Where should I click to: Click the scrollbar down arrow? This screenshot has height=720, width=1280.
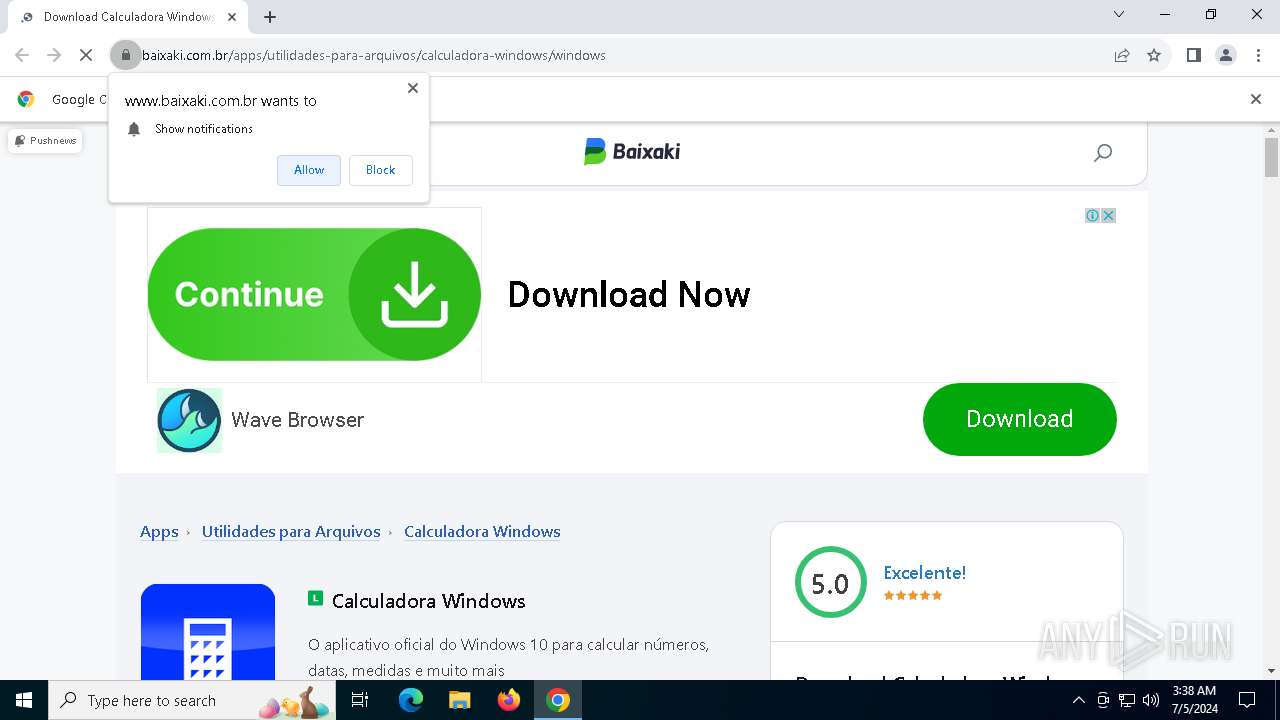click(x=1271, y=671)
